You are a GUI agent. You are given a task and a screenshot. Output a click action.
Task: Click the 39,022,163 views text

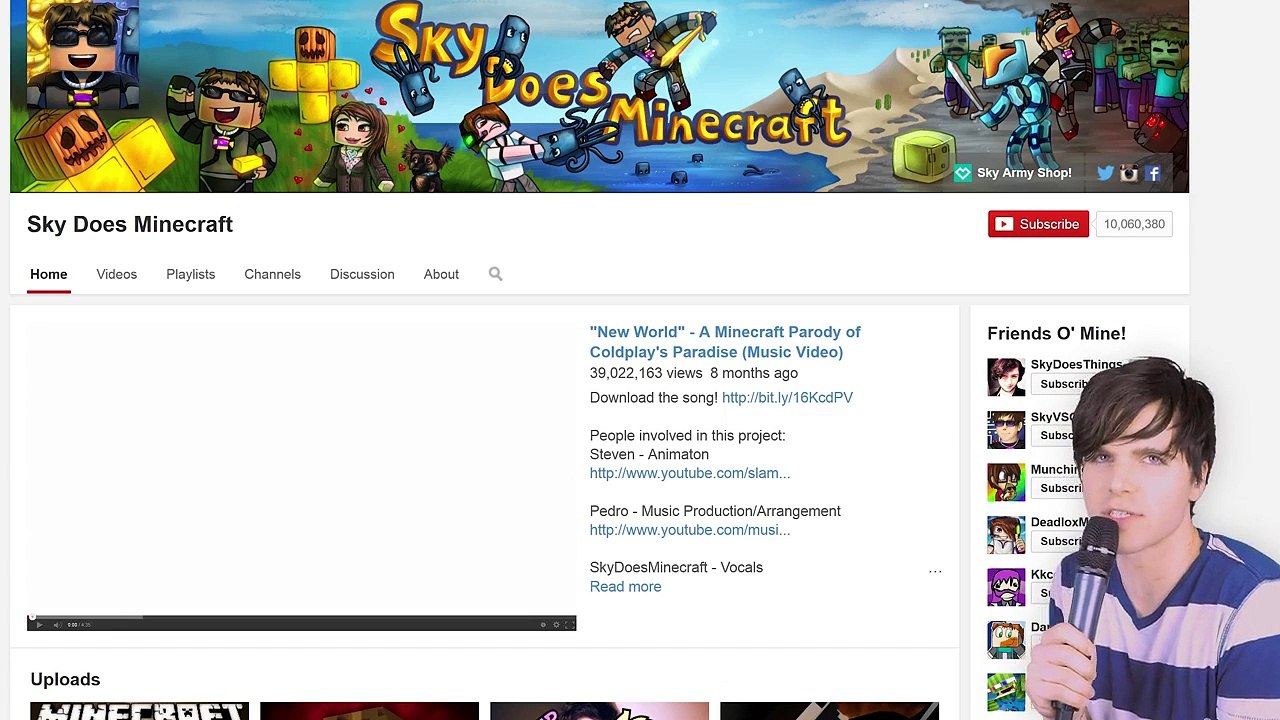(x=646, y=373)
